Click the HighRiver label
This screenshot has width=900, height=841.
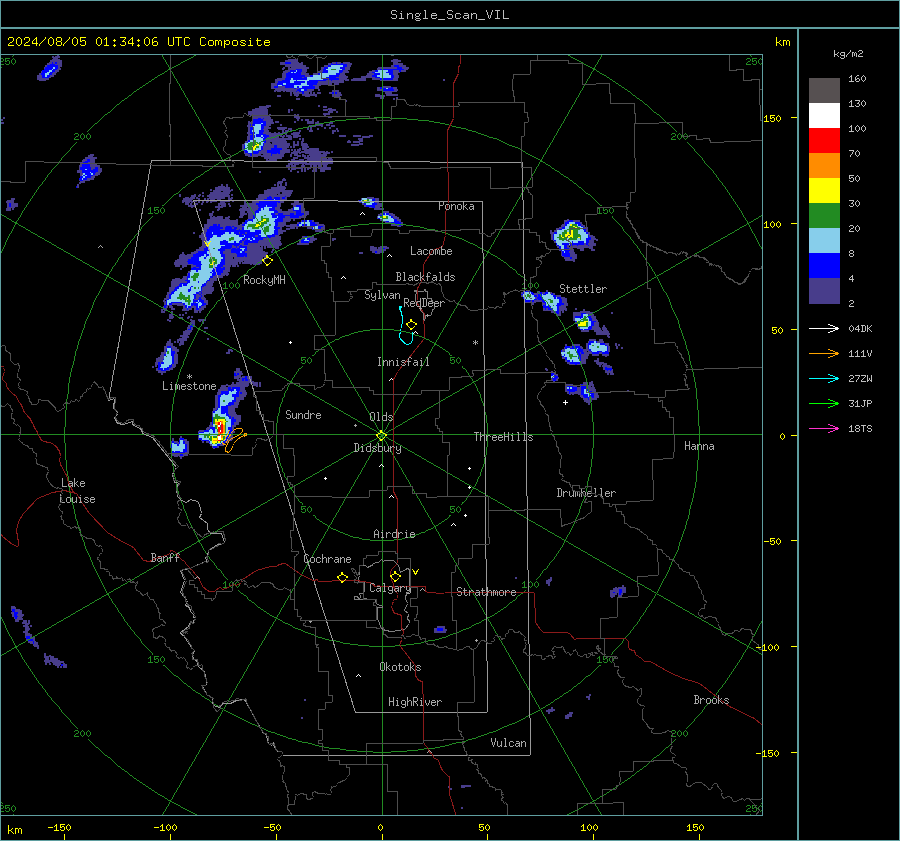click(415, 702)
